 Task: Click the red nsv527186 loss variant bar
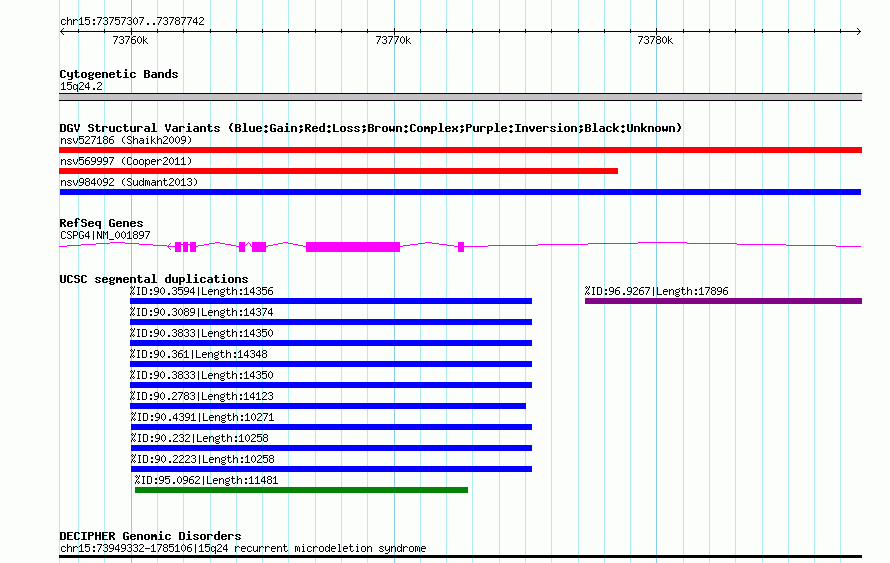point(460,150)
